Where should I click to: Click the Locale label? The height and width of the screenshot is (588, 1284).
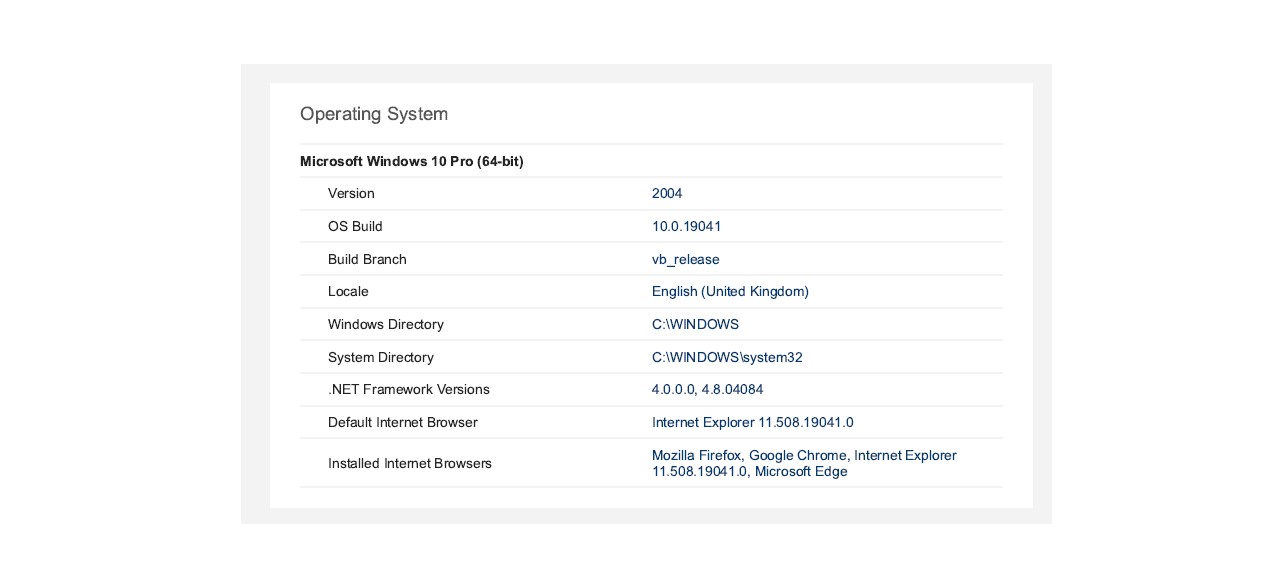point(348,291)
